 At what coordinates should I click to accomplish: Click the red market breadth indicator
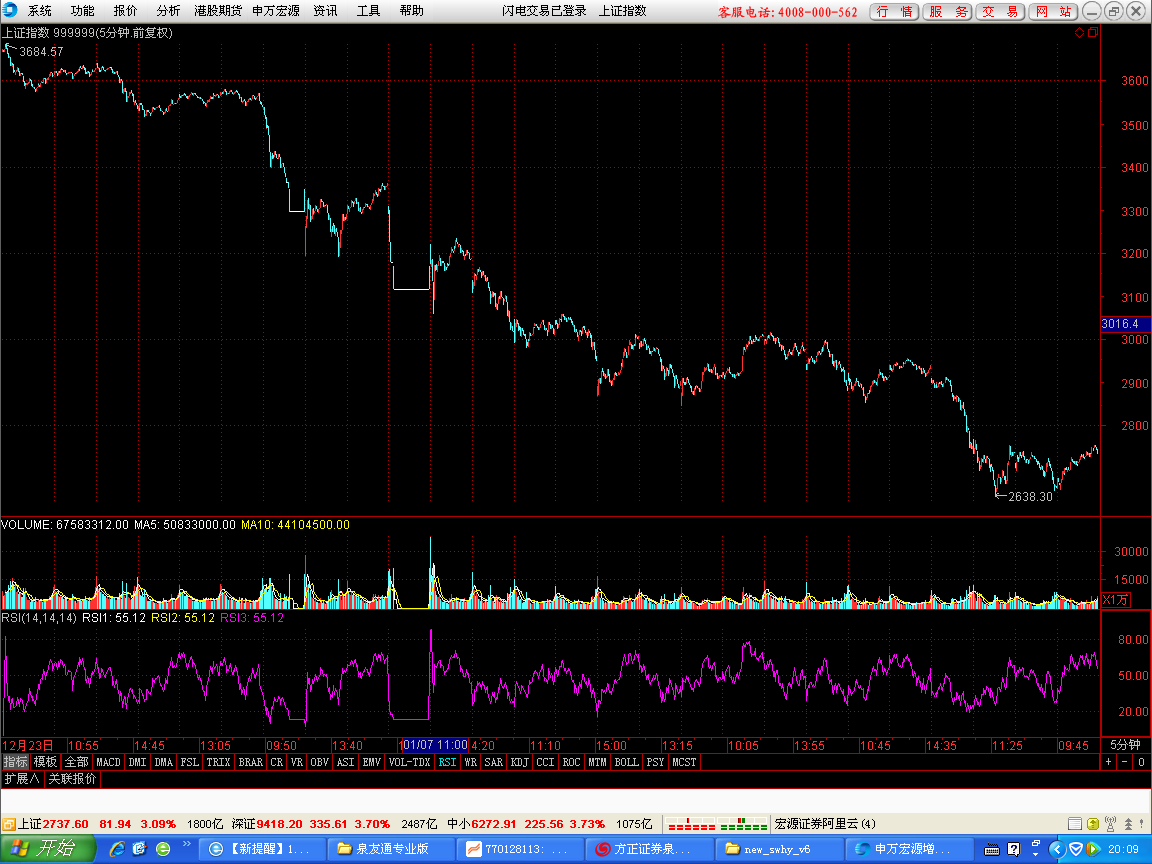coord(691,824)
